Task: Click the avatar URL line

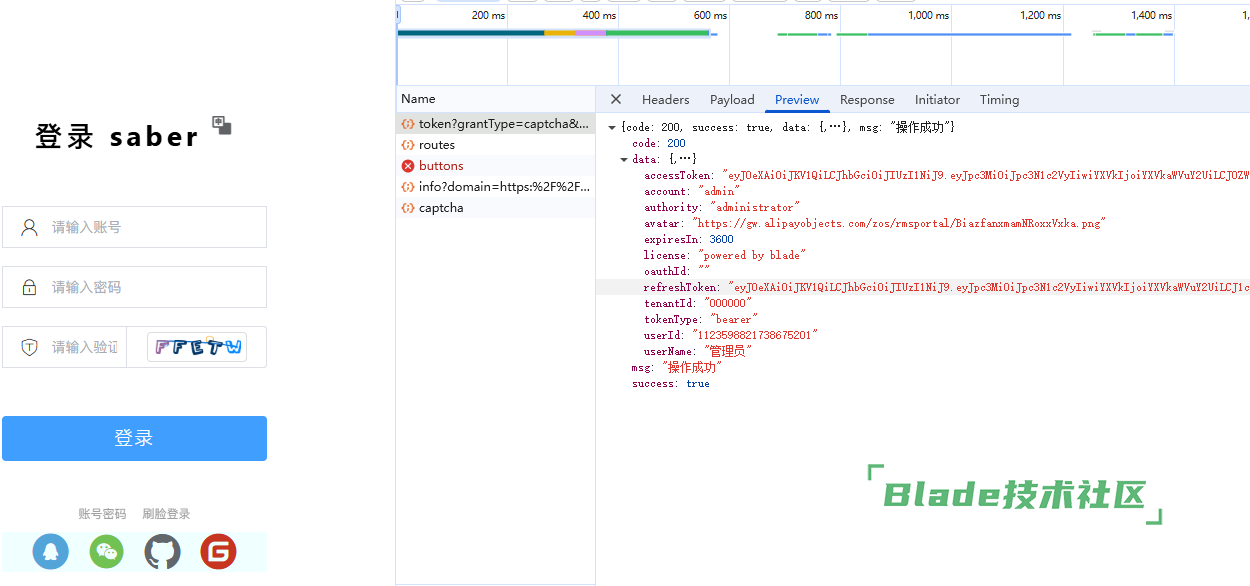Action: (x=875, y=223)
